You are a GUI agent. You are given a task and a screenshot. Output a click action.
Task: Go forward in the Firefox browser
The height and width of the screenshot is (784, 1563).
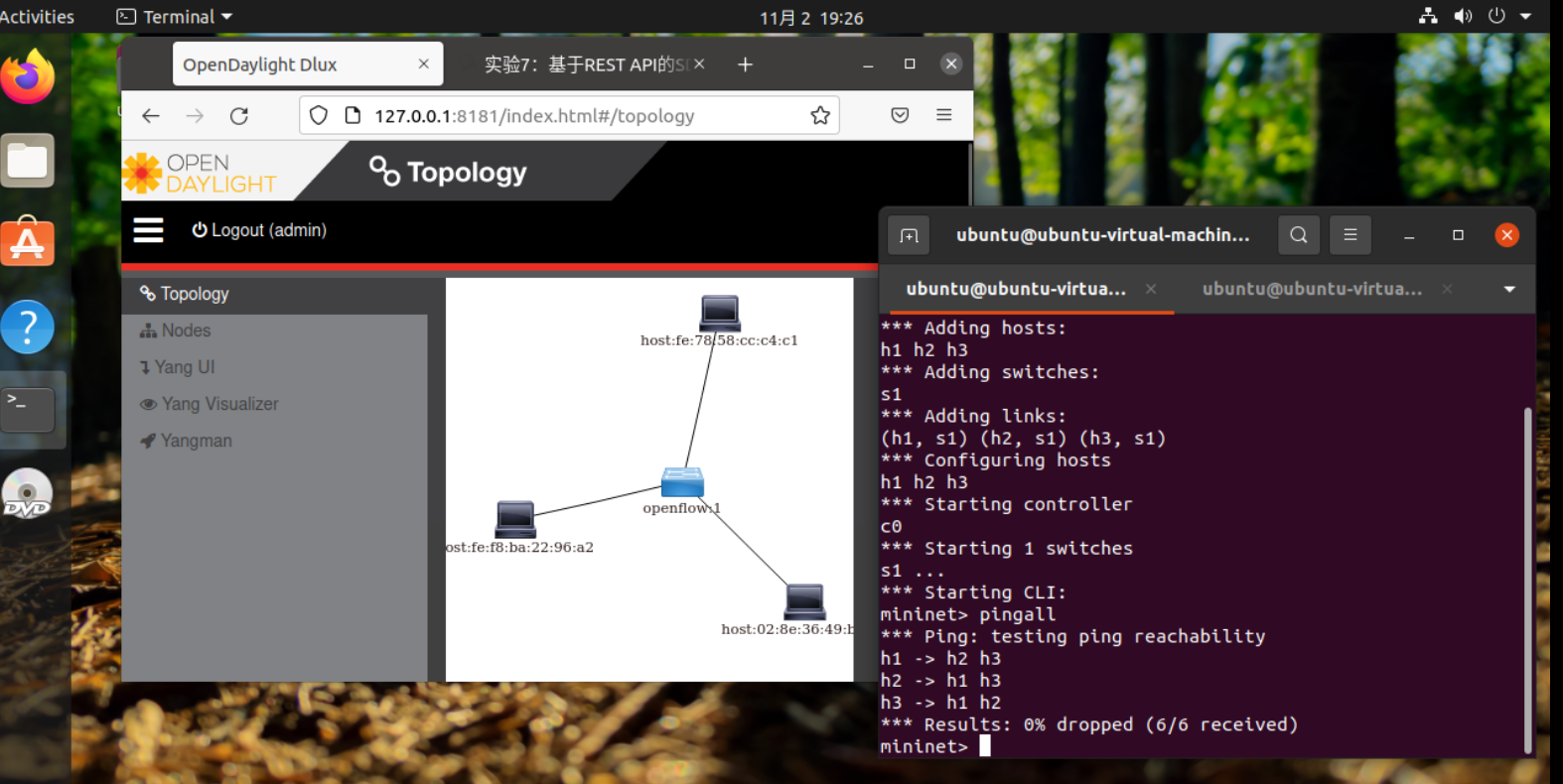pos(195,116)
